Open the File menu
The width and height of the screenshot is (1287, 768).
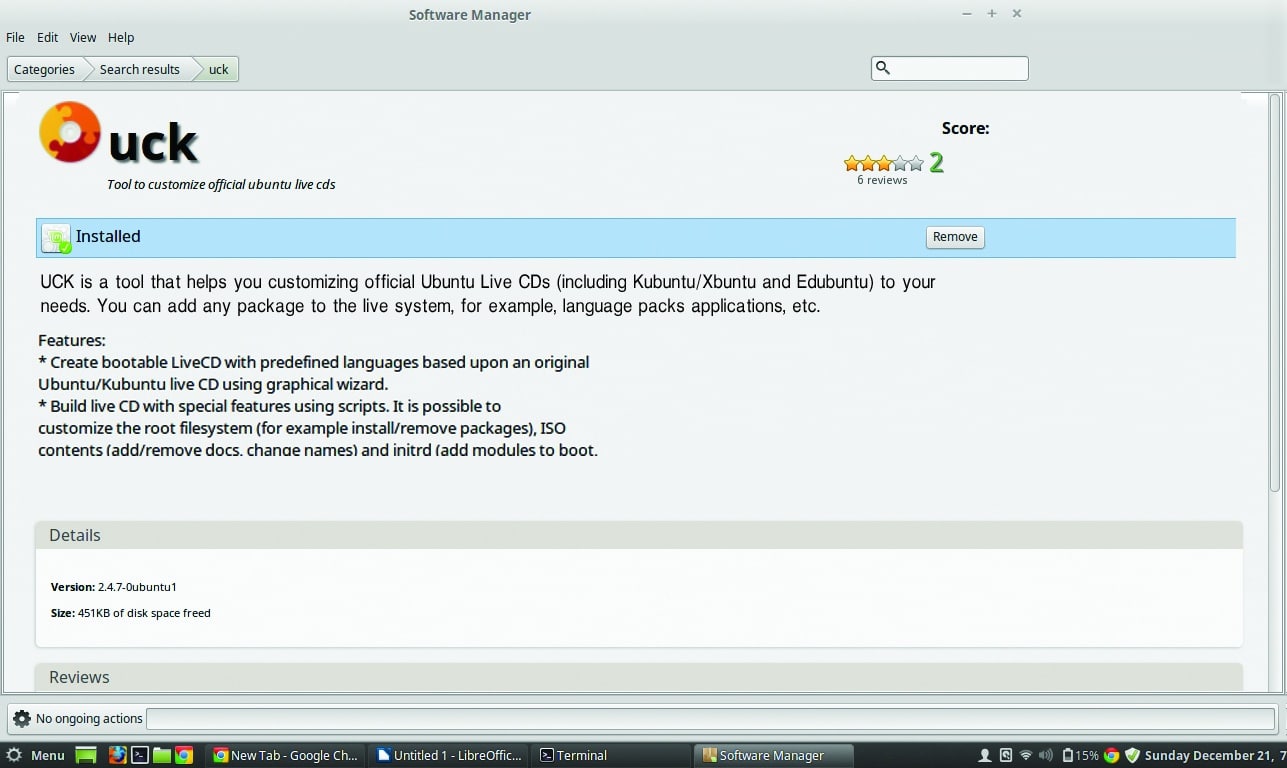click(15, 37)
